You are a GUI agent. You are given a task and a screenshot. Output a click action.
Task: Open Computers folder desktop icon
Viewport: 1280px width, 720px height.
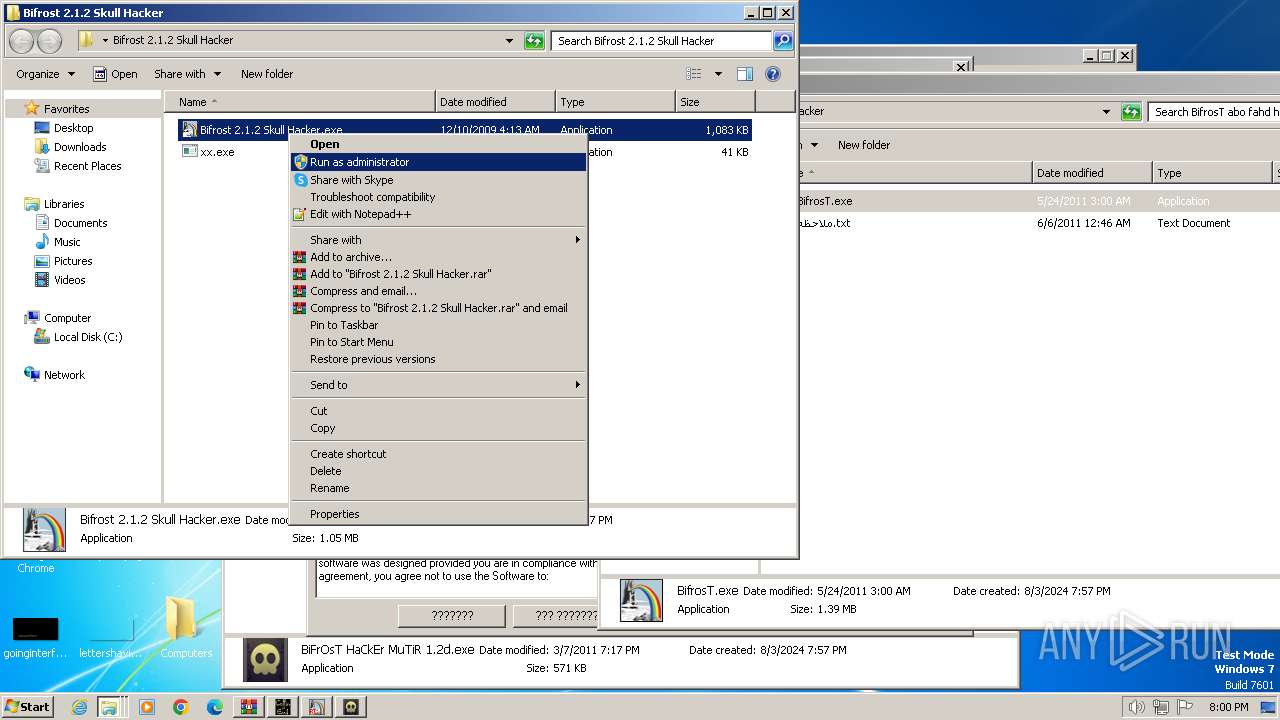pos(186,627)
